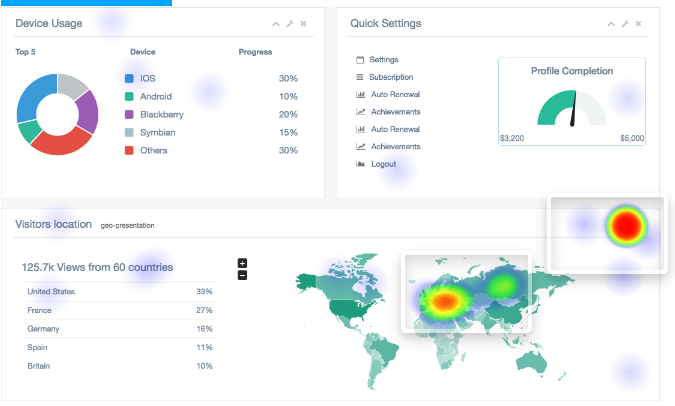
Task: Zoom in on the world map
Action: click(x=242, y=263)
